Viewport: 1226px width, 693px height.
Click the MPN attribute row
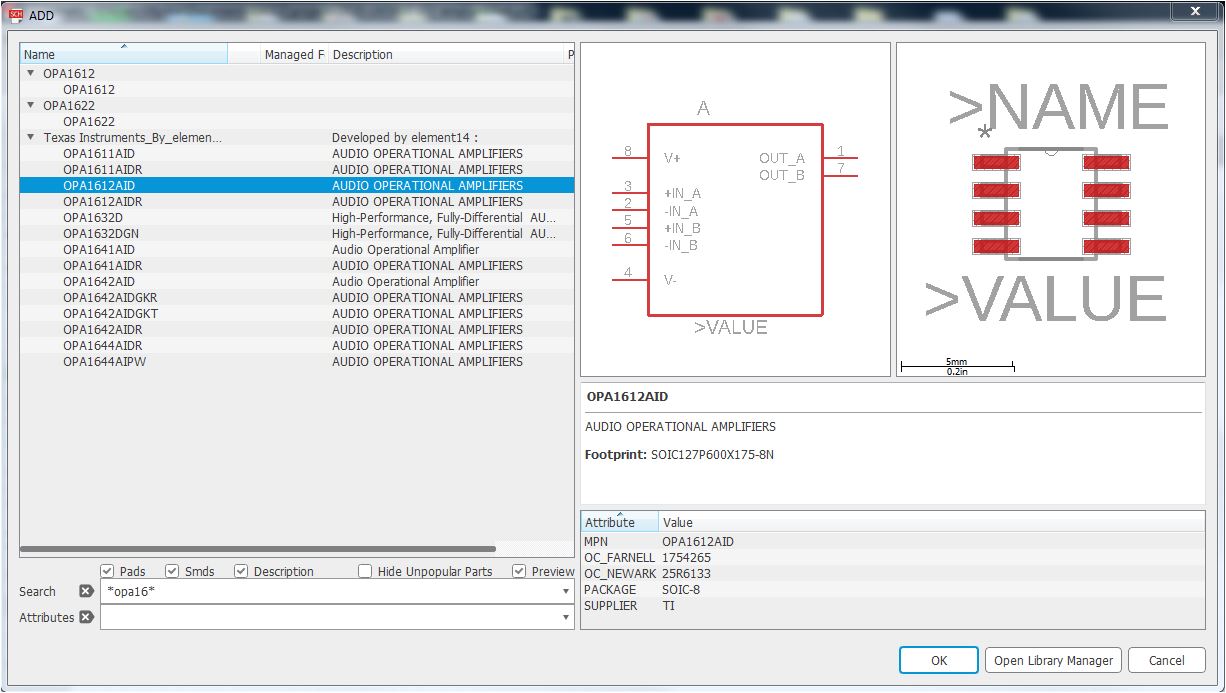pyautogui.click(x=893, y=541)
